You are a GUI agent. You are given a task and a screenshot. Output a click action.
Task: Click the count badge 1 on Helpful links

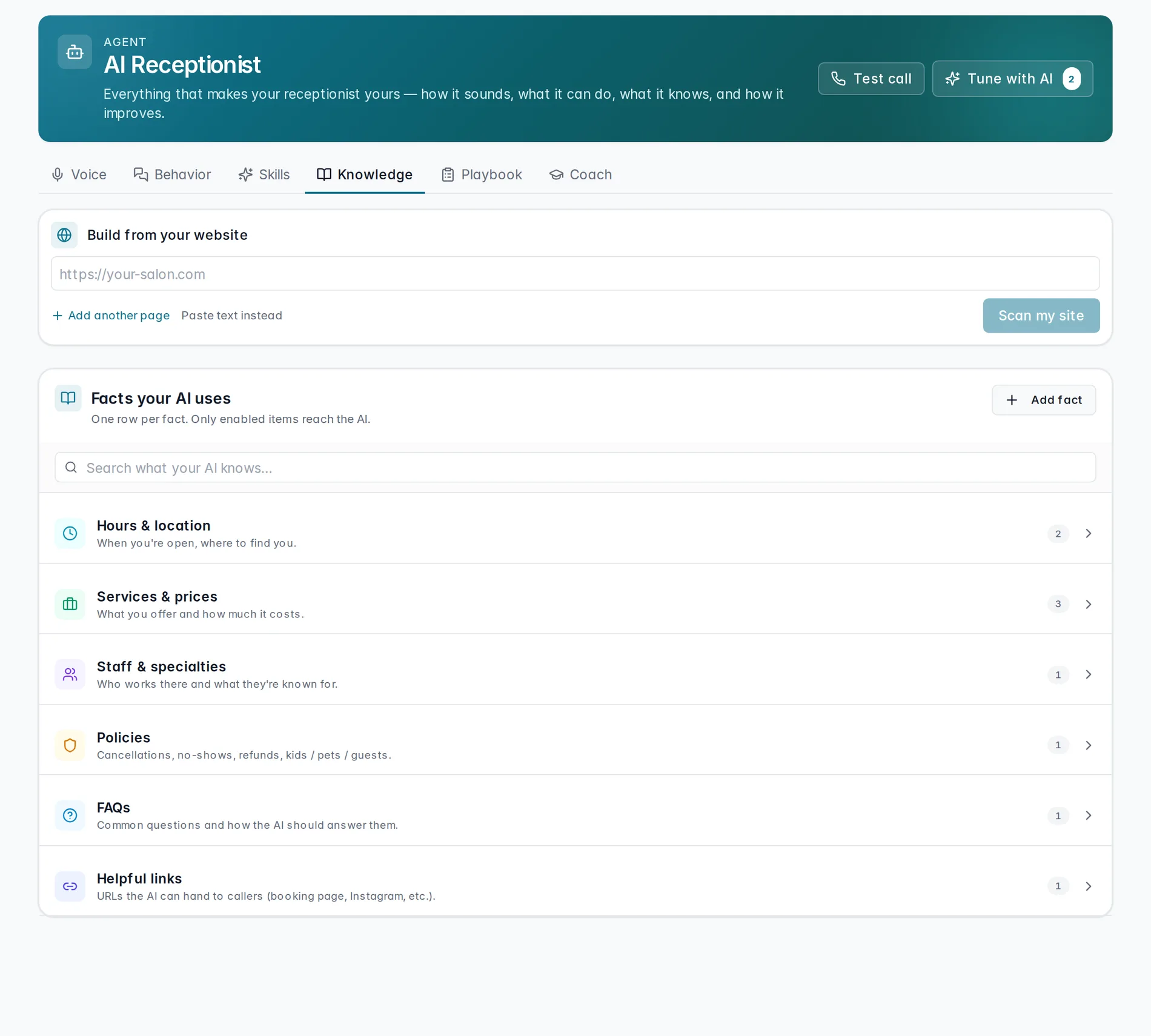(1058, 886)
